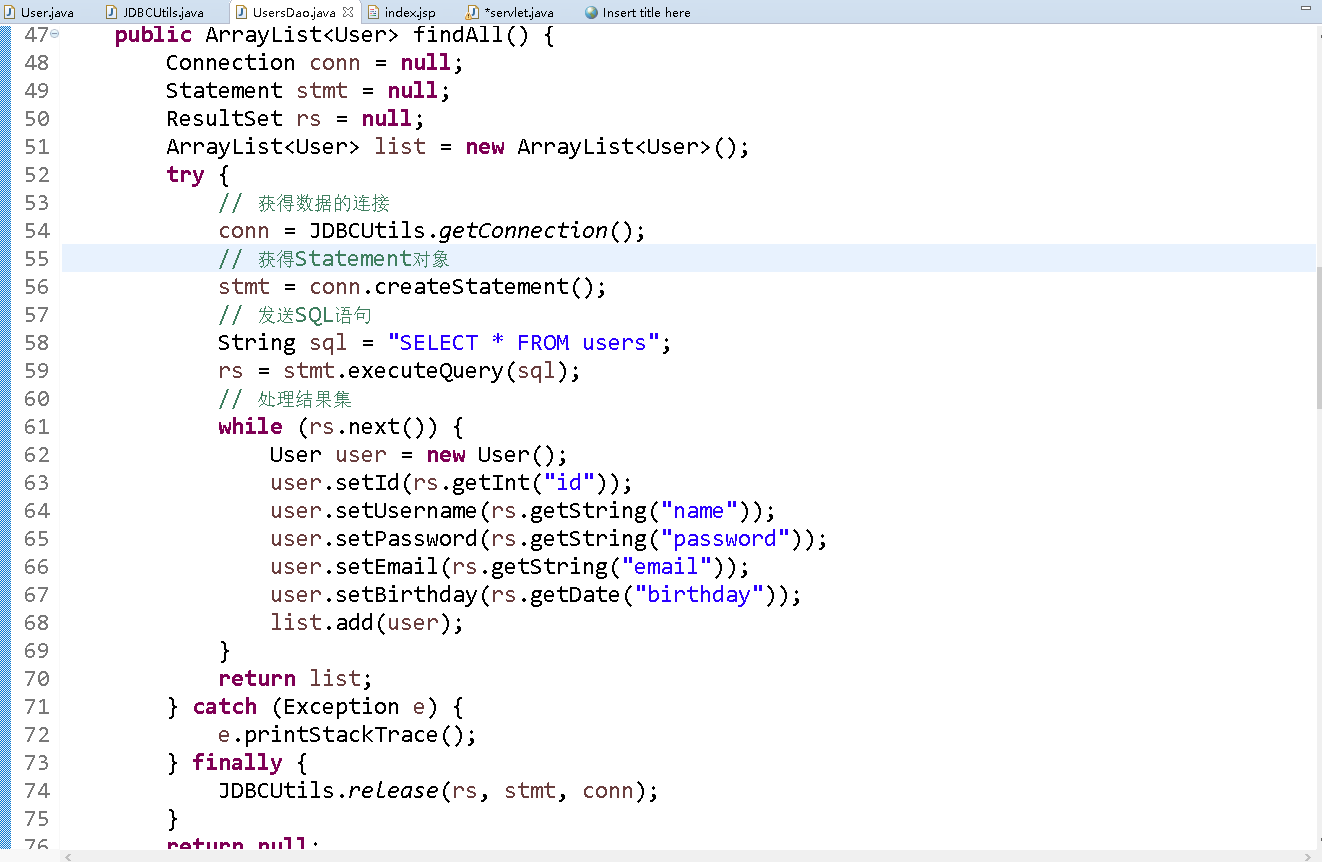
Task: Click 'JDBCUtils.release(rs, stmt, conn);' call
Action: click(x=438, y=791)
